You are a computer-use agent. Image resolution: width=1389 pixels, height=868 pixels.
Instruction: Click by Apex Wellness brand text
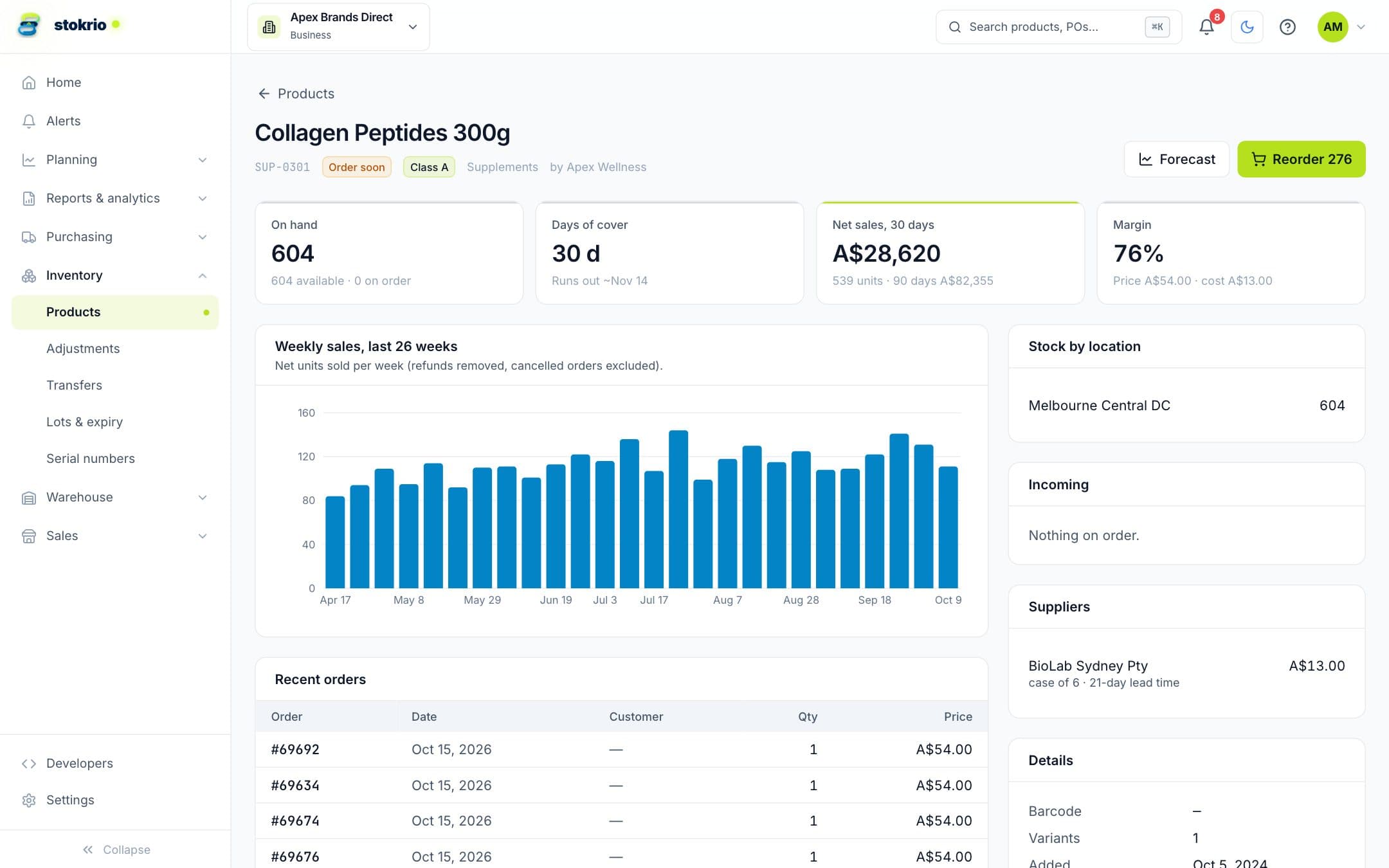click(x=598, y=167)
